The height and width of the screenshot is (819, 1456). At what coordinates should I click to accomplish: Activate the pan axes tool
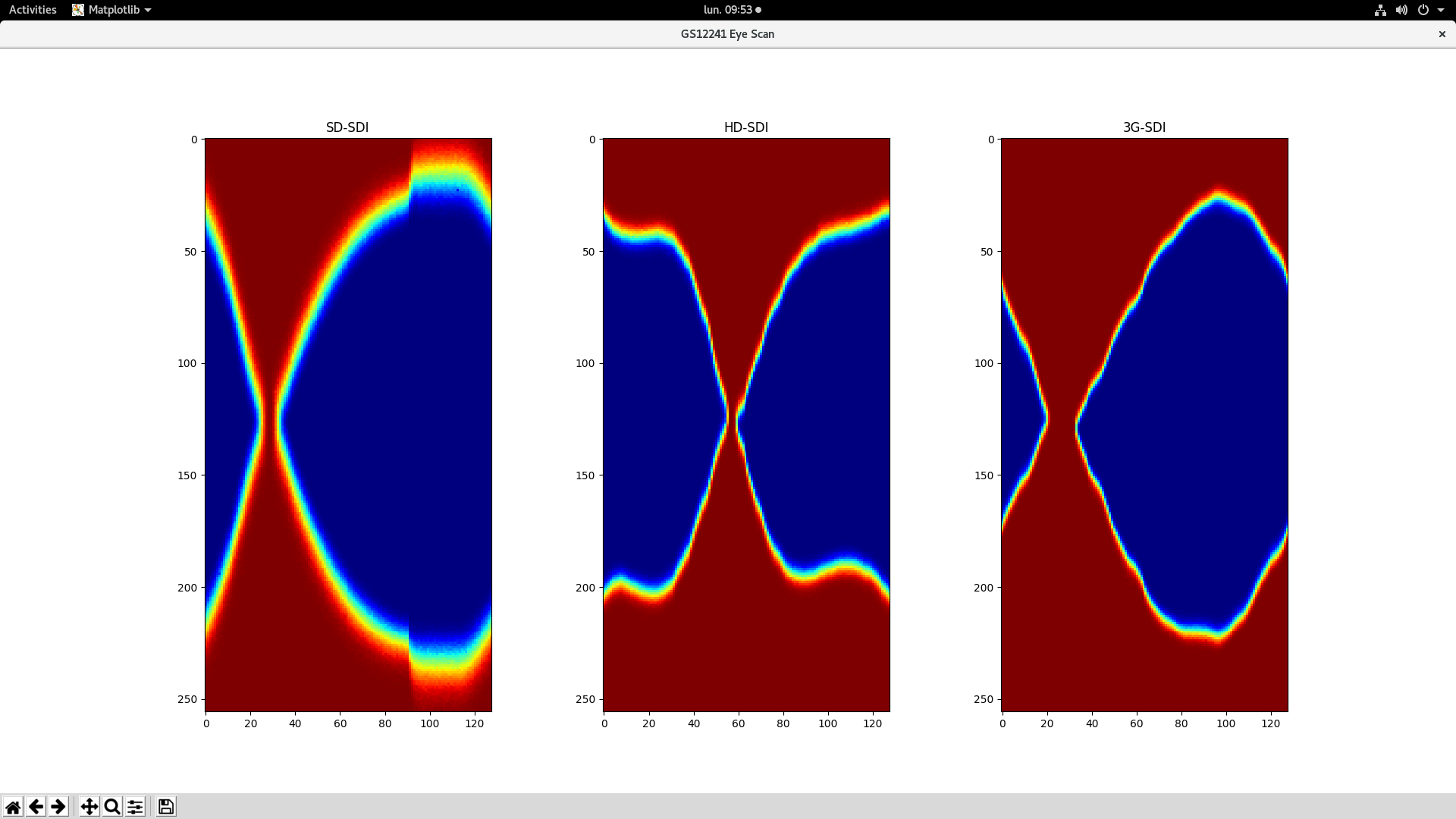89,806
